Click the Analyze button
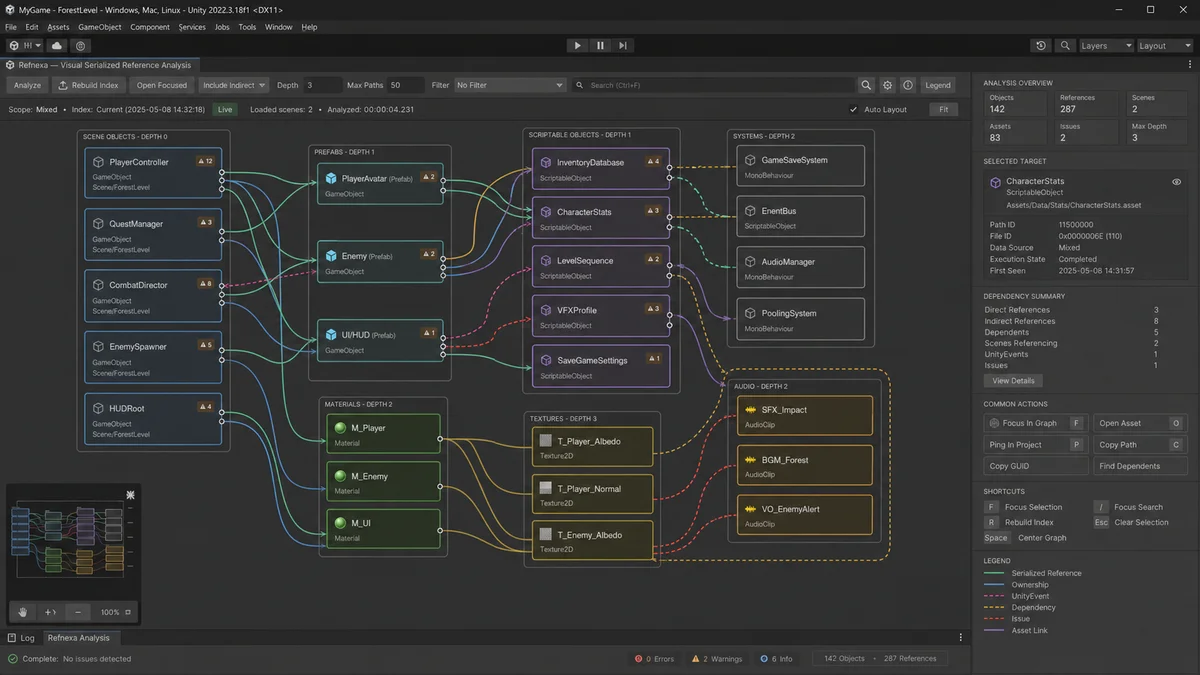This screenshot has height=675, width=1200. (x=27, y=85)
